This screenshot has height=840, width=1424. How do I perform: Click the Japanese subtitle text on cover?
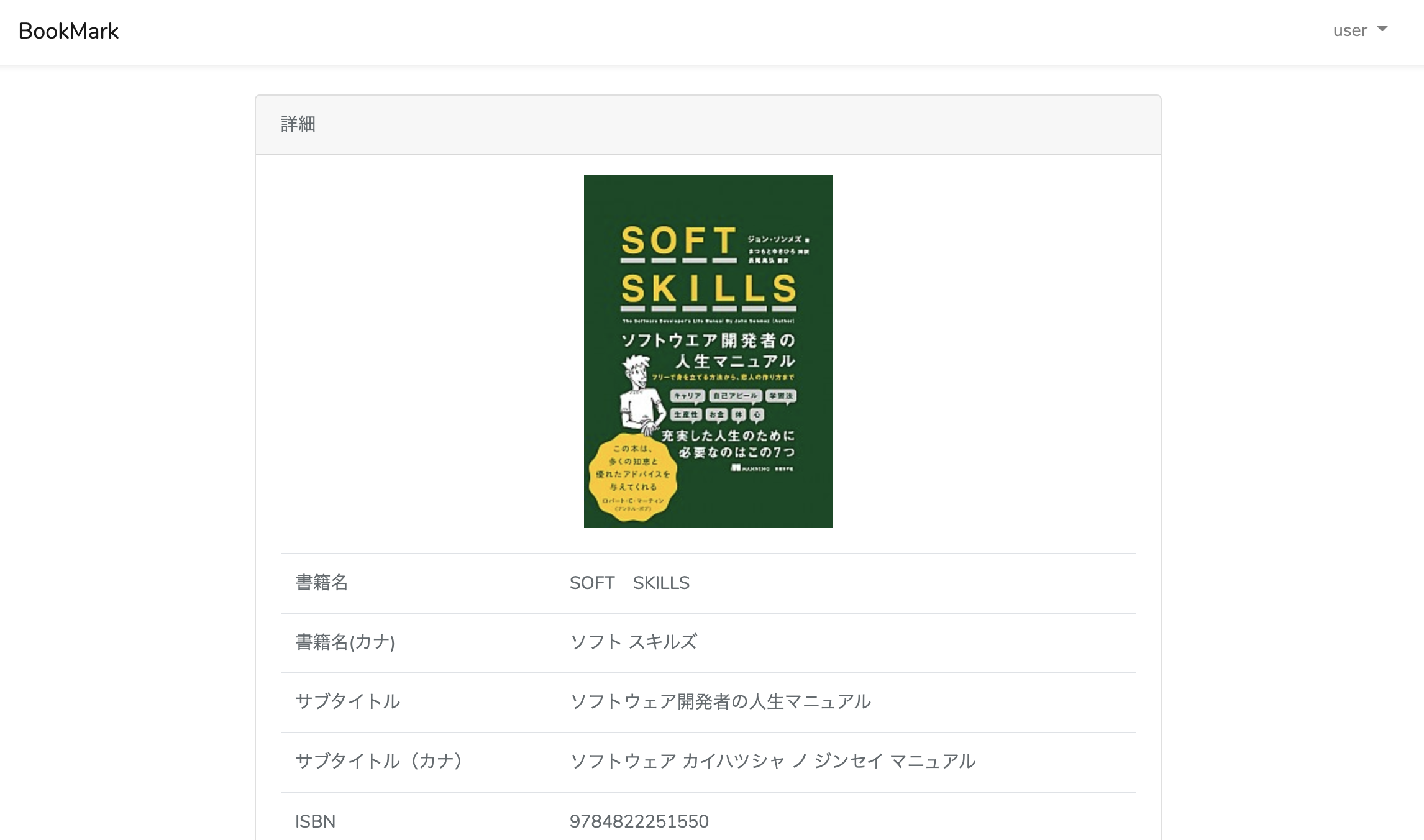tap(708, 350)
